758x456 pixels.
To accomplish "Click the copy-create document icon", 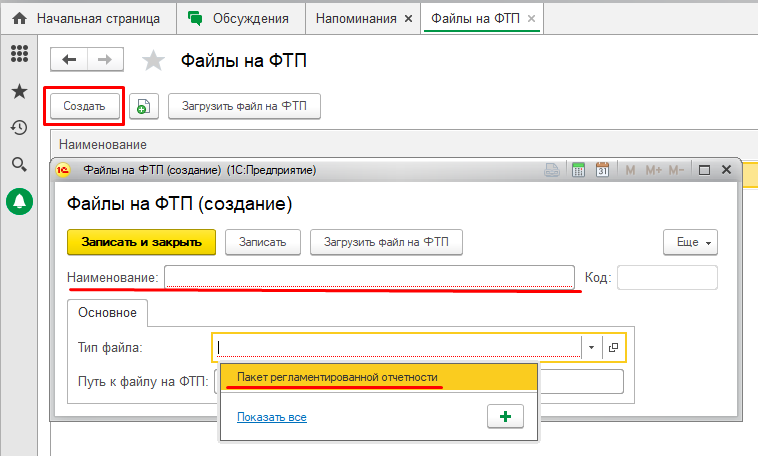I will (144, 106).
